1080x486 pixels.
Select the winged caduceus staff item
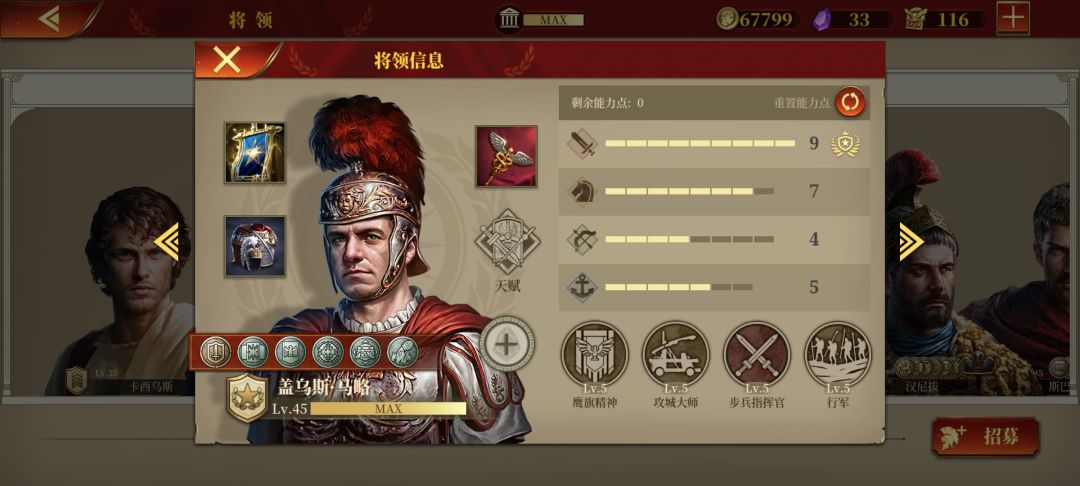[506, 156]
